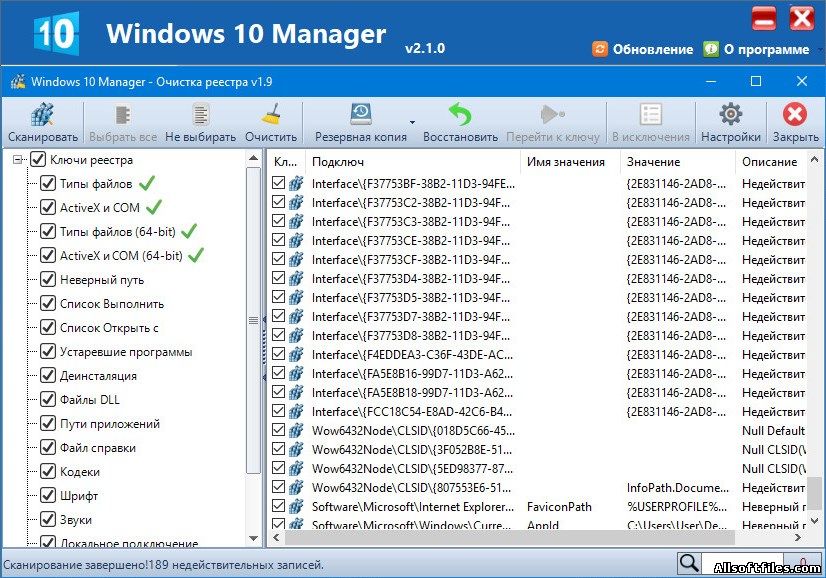Click the red Закрыть icon
This screenshot has height=578, width=826.
[794, 114]
